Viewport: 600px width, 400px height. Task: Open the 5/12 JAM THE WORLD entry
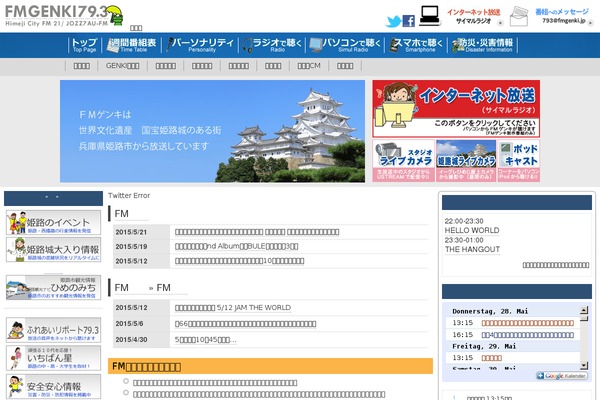point(233,308)
